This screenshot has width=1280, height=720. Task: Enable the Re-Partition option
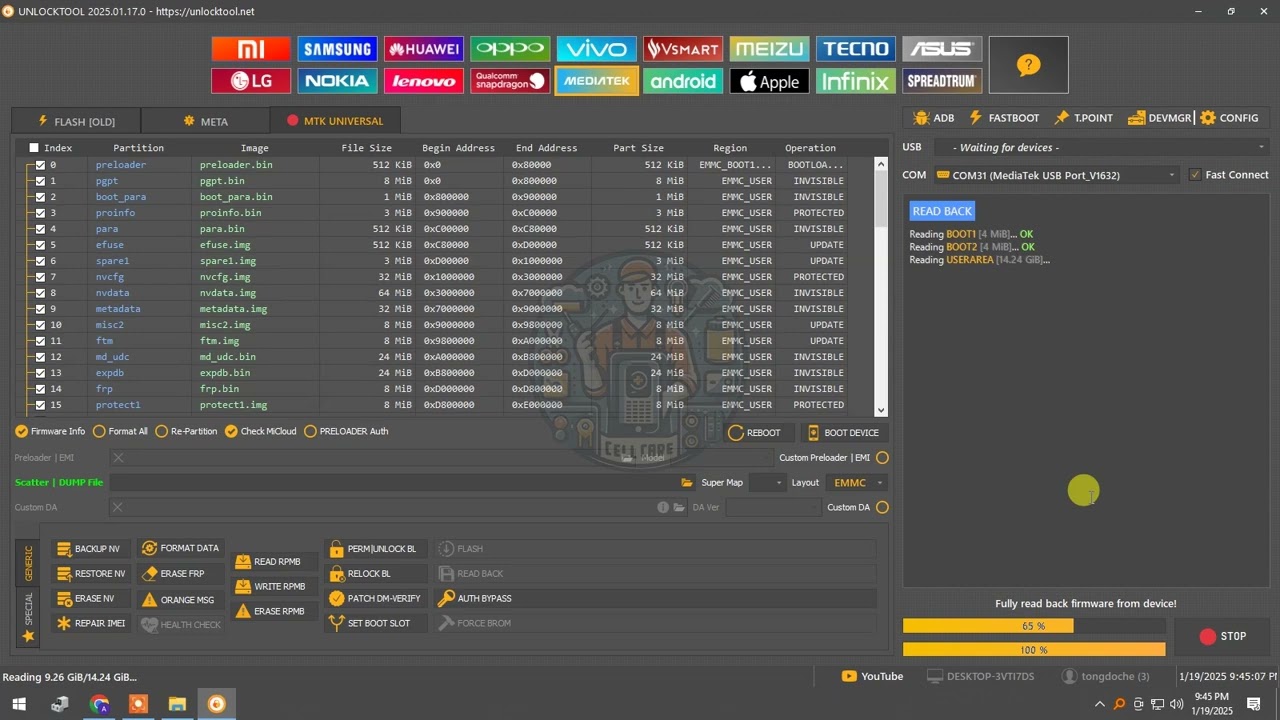pyautogui.click(x=186, y=432)
